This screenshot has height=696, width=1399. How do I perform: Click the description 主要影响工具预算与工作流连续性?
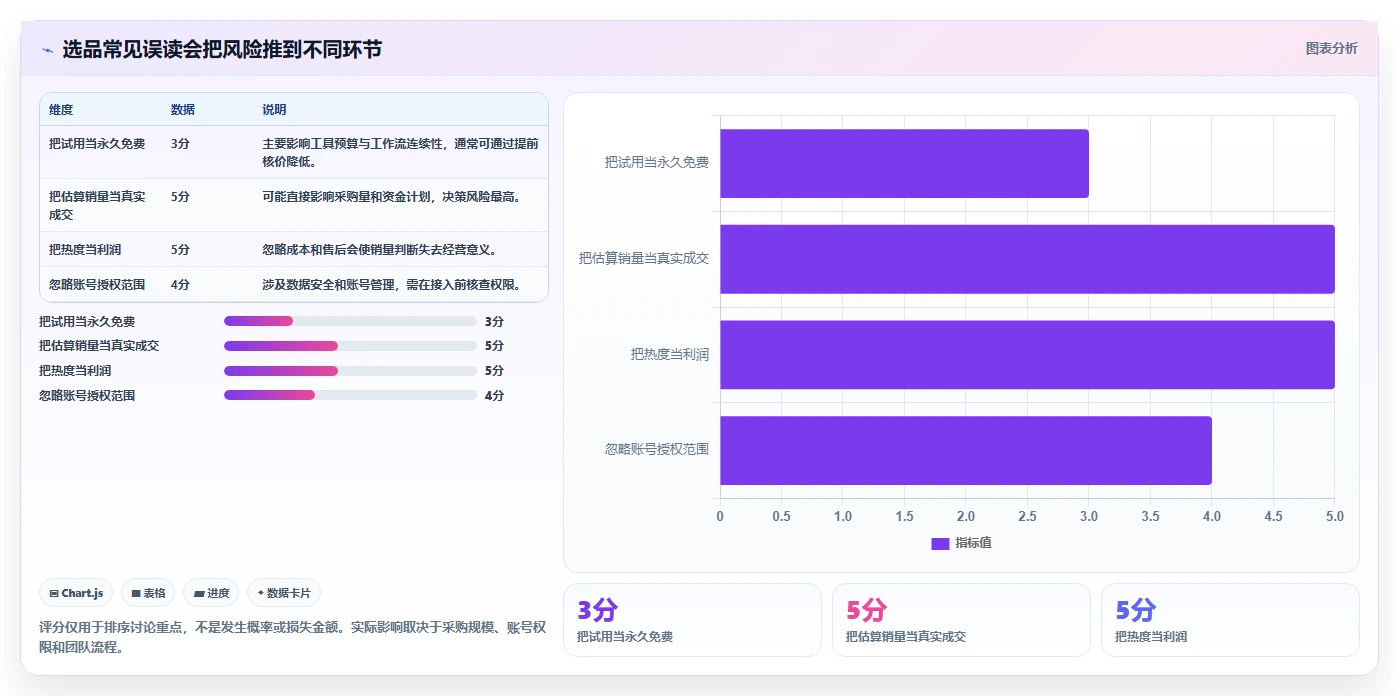[400, 152]
